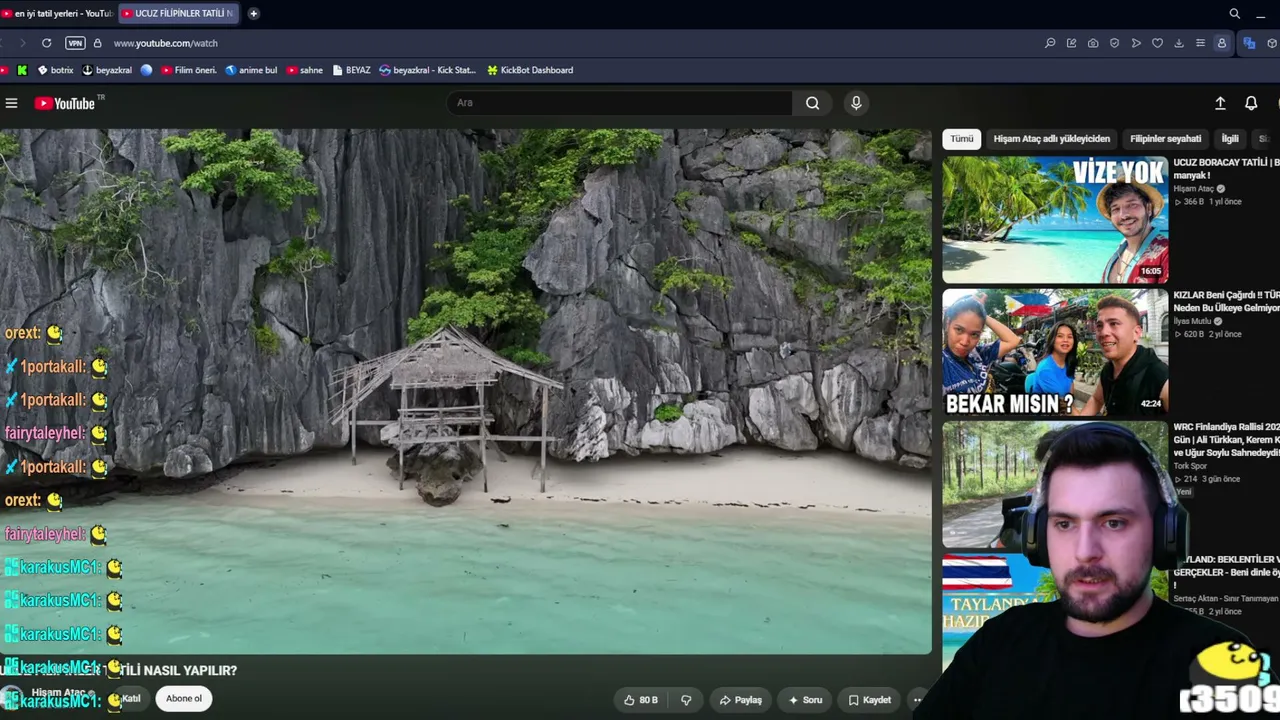The image size is (1280, 720).
Task: Open the edit/pinboard icon in address bar
Action: tap(1071, 43)
